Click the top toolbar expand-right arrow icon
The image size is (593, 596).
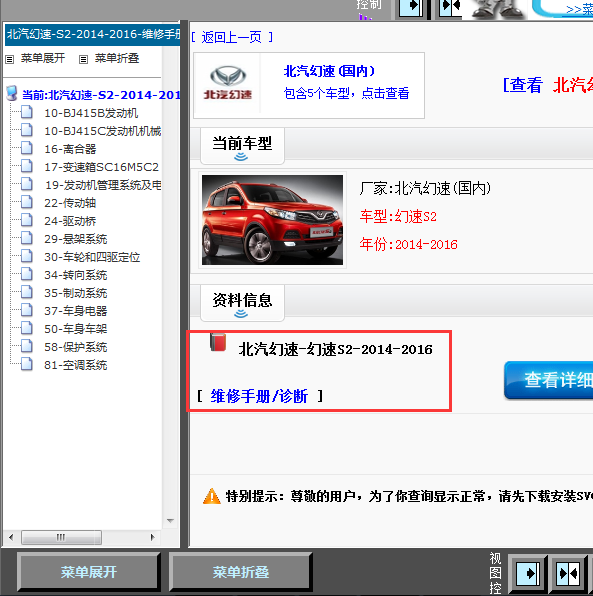point(411,8)
